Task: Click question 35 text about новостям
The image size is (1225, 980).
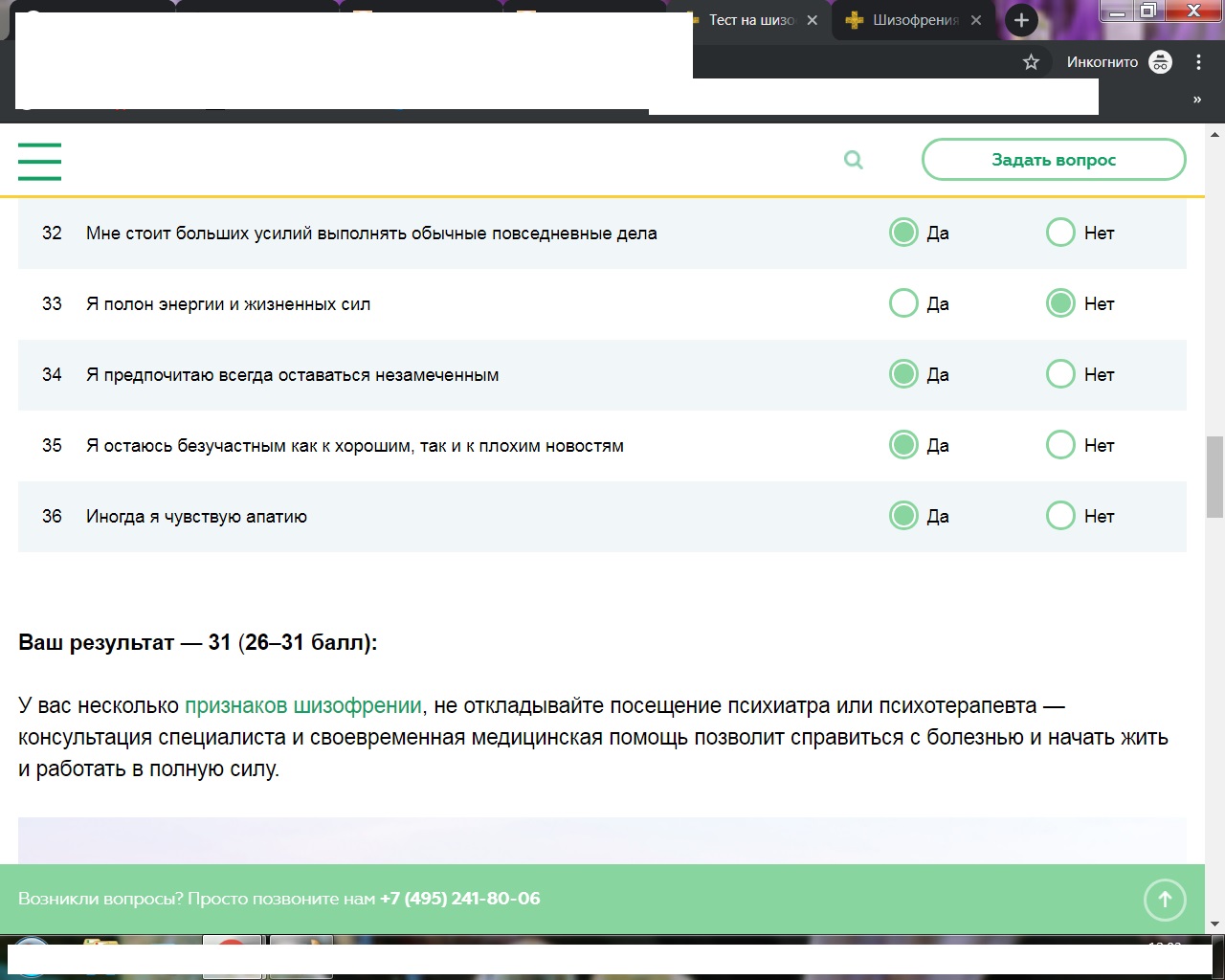Action: point(355,446)
